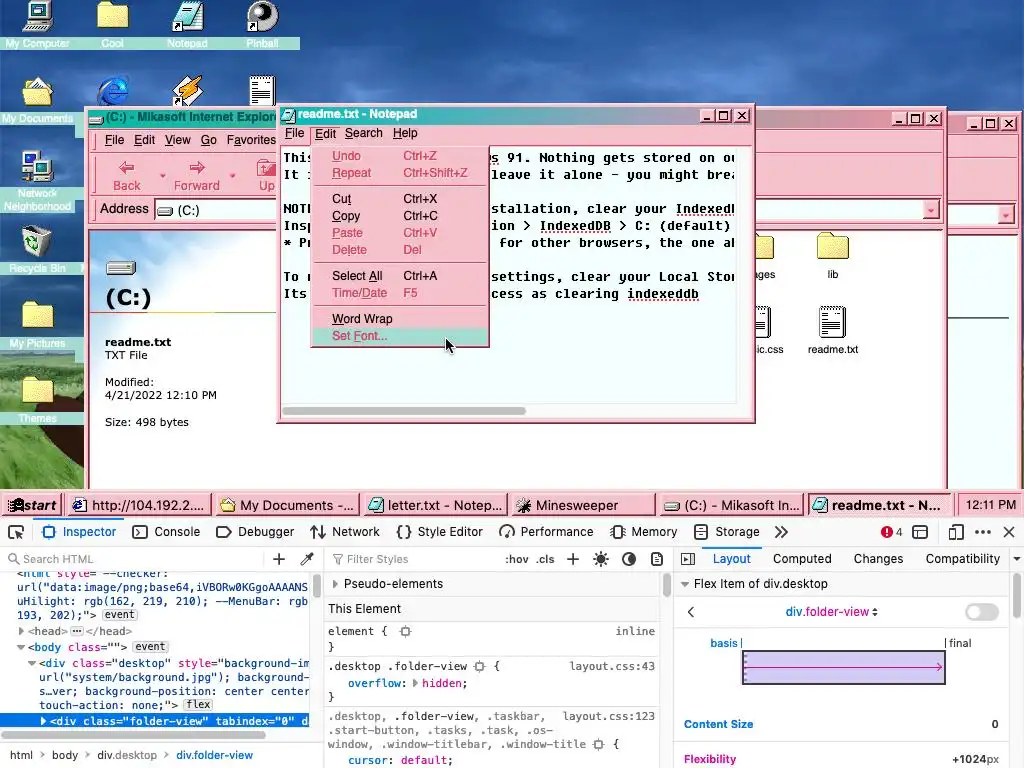
Task: Open the Storage tab
Action: coord(727,532)
